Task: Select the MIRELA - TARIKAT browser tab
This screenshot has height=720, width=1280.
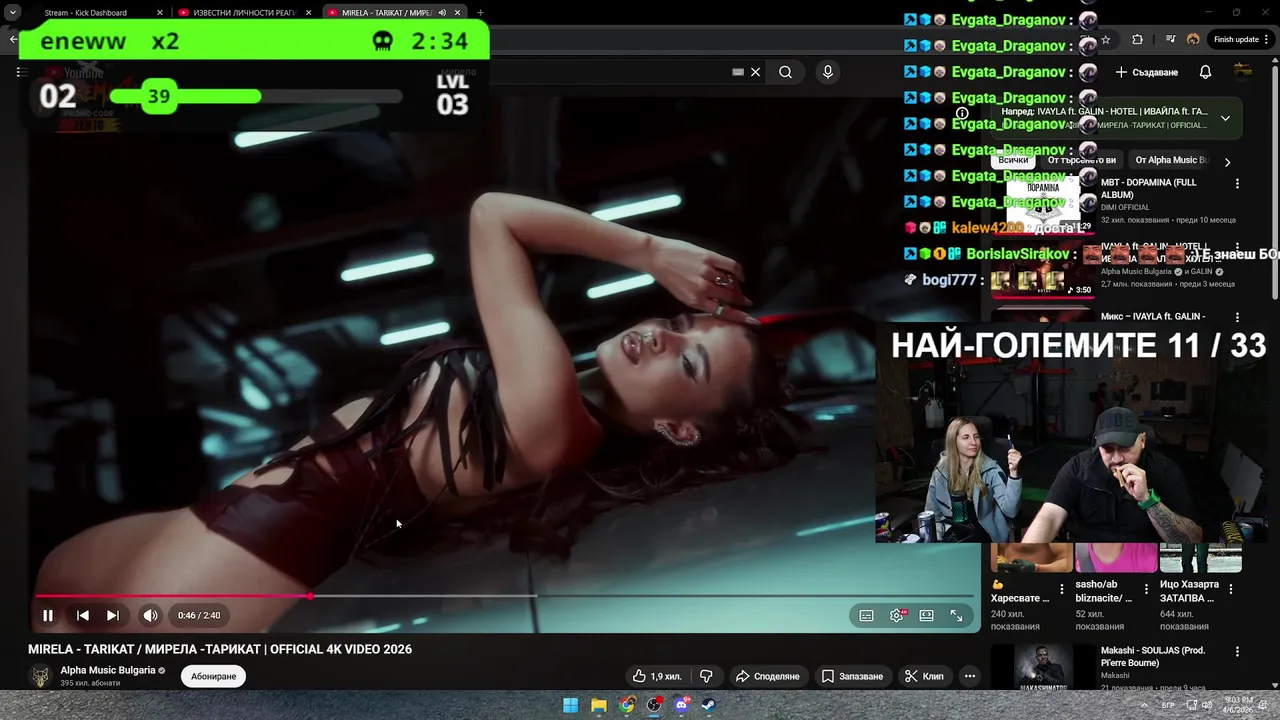Action: 385,13
